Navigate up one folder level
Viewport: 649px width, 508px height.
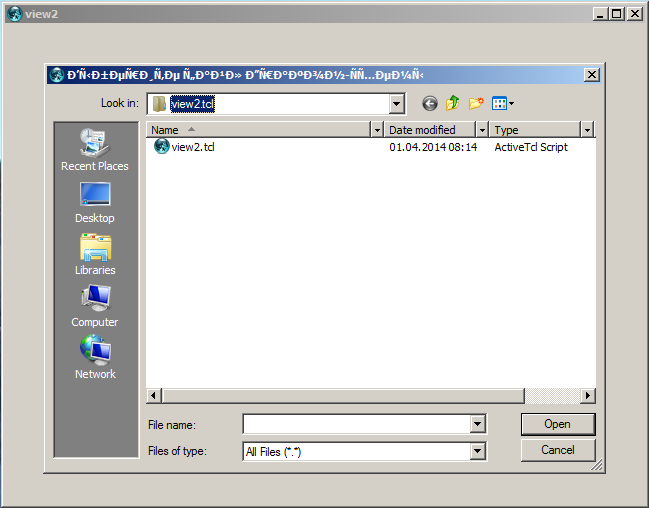pyautogui.click(x=453, y=103)
